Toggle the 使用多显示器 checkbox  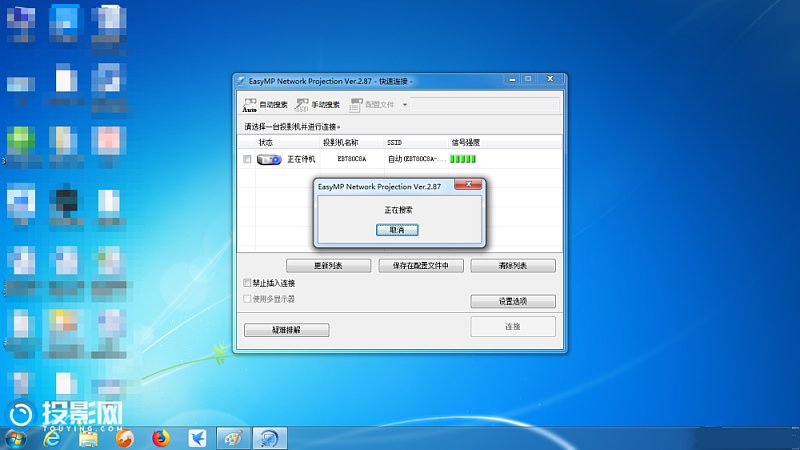248,298
